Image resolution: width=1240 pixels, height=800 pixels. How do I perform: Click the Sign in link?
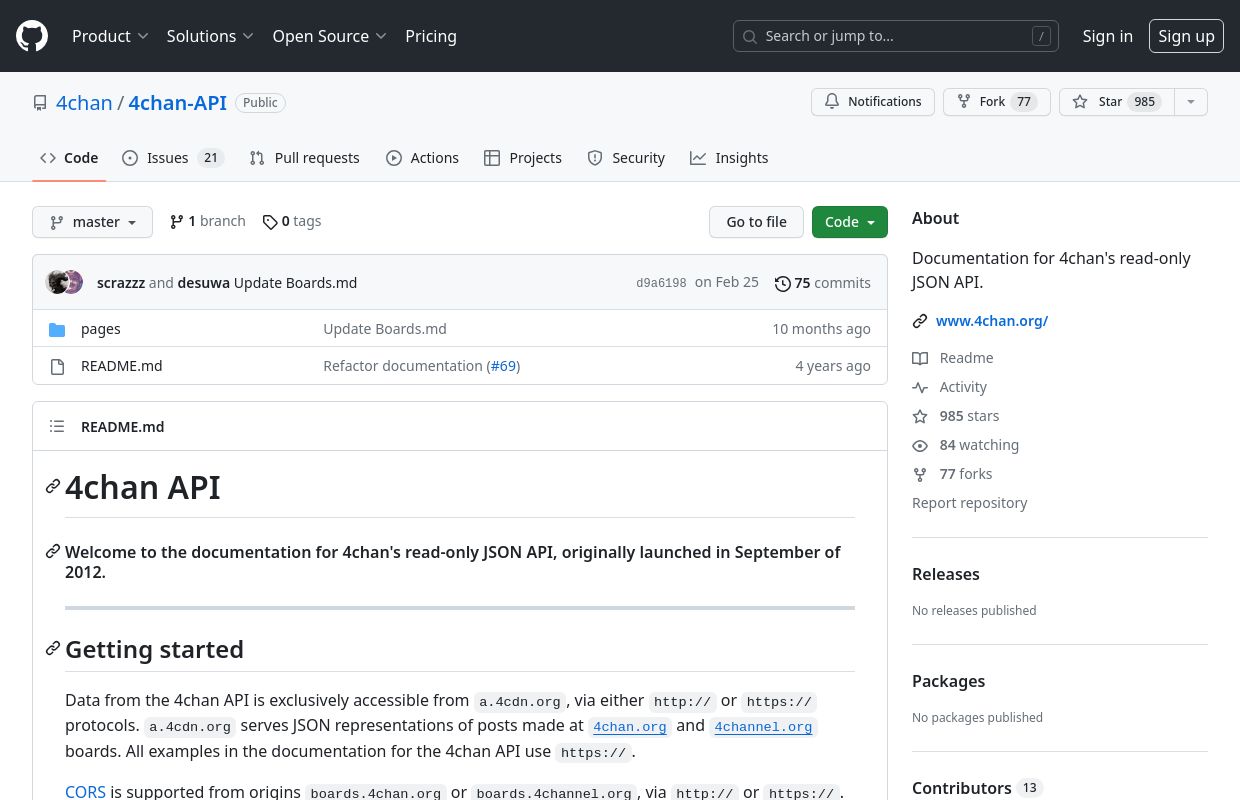(1108, 36)
